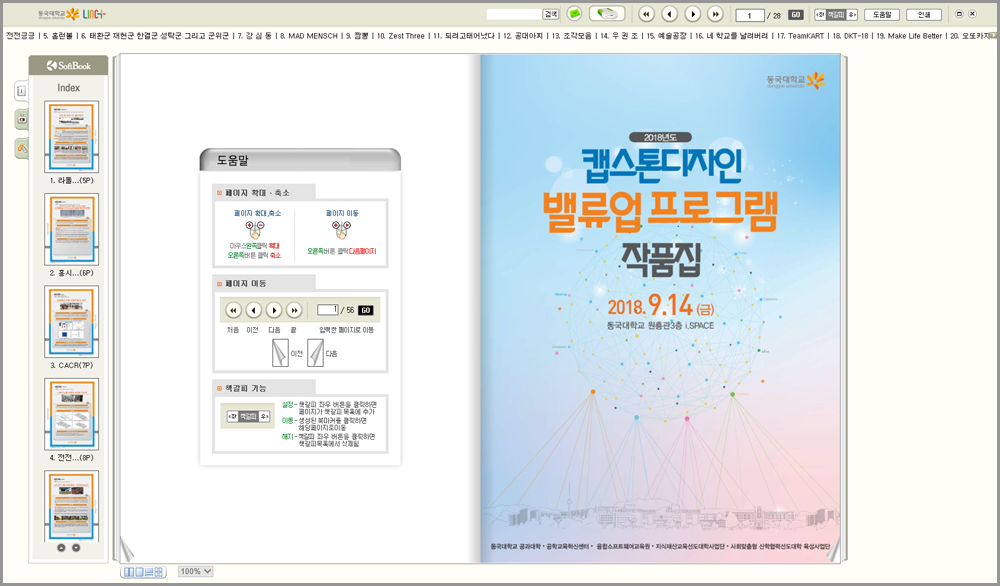Click the cover title '캡스톤디자인'
This screenshot has height=586, width=1000.
click(662, 165)
